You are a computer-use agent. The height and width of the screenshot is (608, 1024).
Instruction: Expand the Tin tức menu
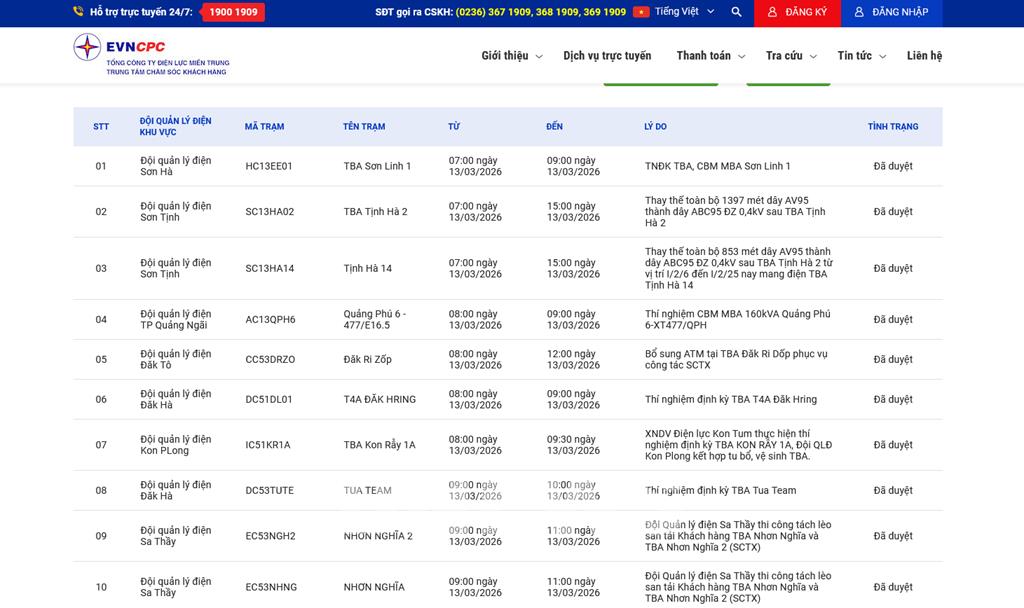click(x=861, y=56)
